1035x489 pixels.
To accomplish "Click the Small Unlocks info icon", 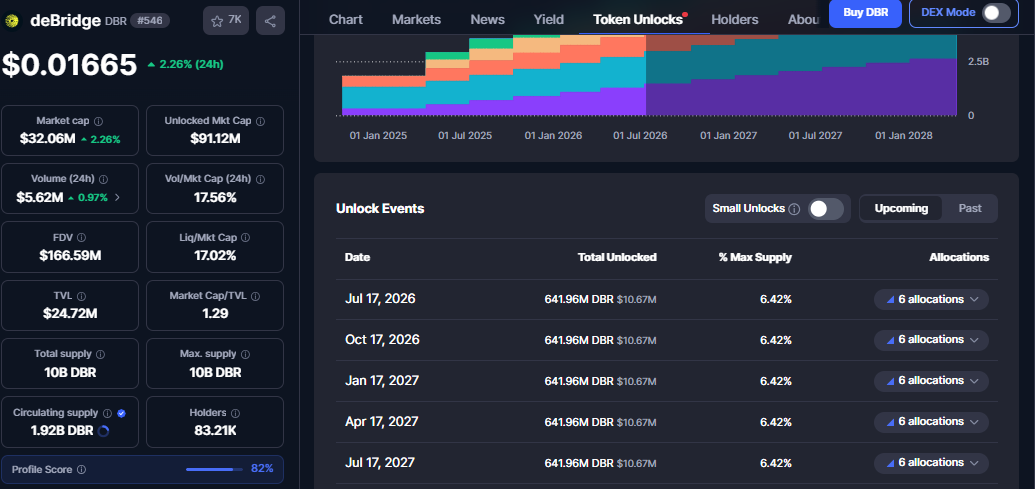I will click(x=795, y=209).
